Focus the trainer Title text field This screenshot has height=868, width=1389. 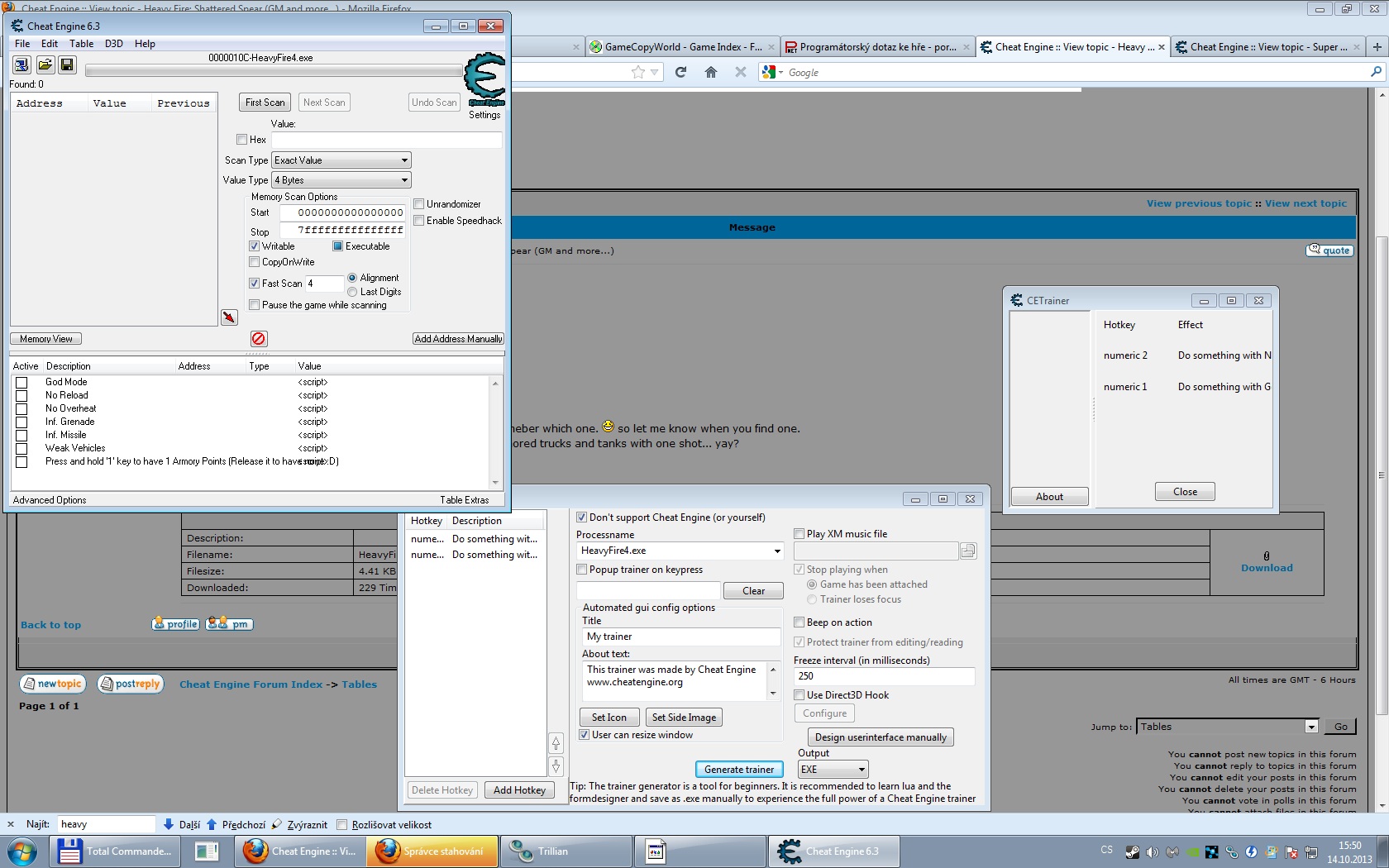(x=681, y=637)
